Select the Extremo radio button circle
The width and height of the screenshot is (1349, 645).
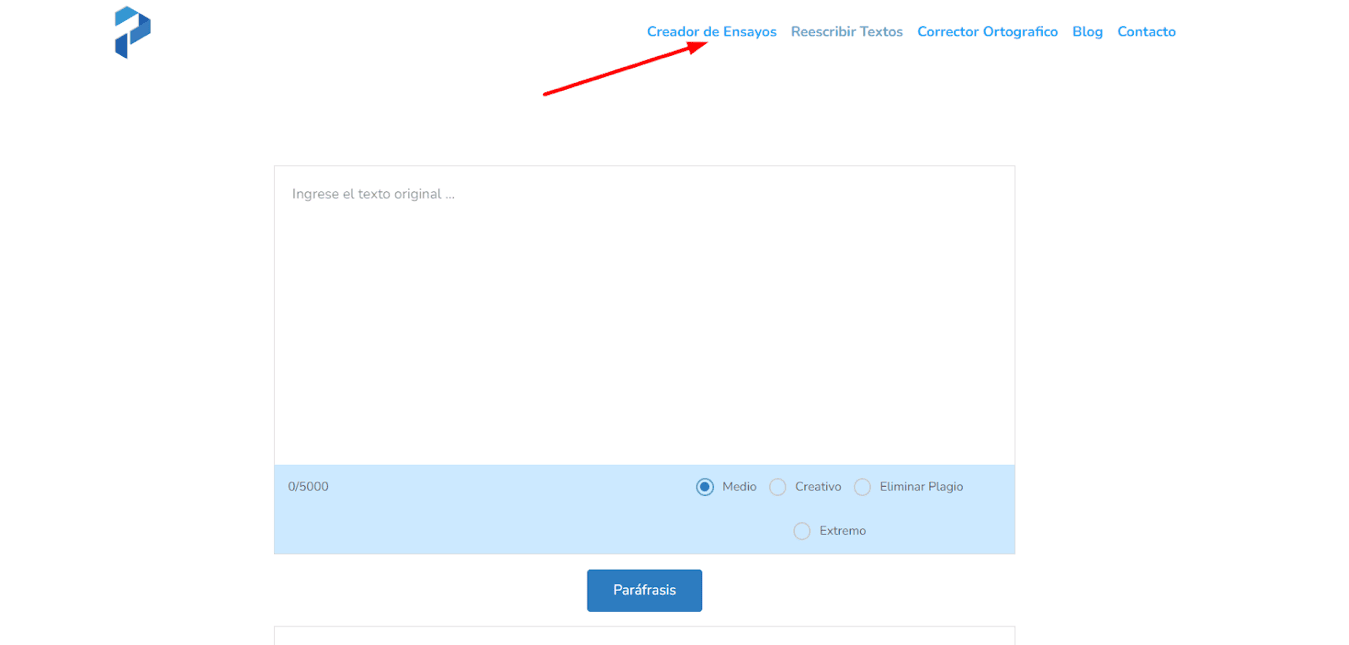802,531
